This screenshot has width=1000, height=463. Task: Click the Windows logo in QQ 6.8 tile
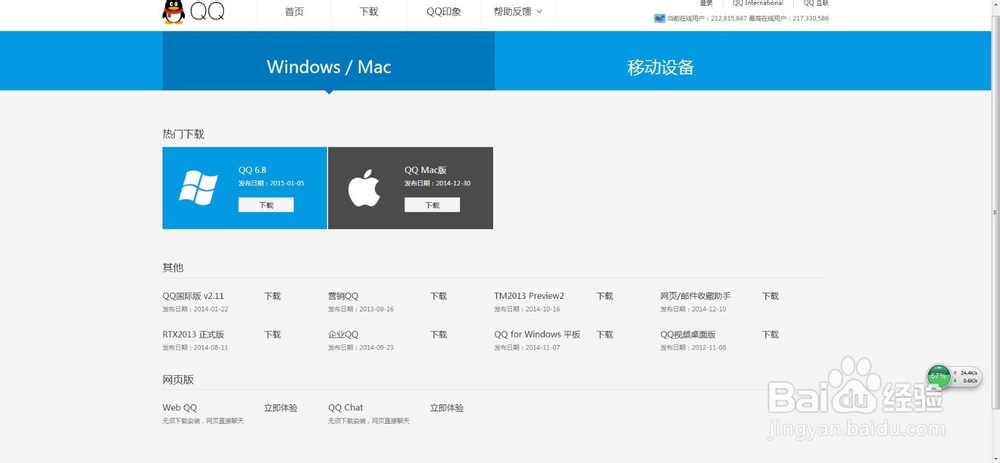pyautogui.click(x=198, y=187)
